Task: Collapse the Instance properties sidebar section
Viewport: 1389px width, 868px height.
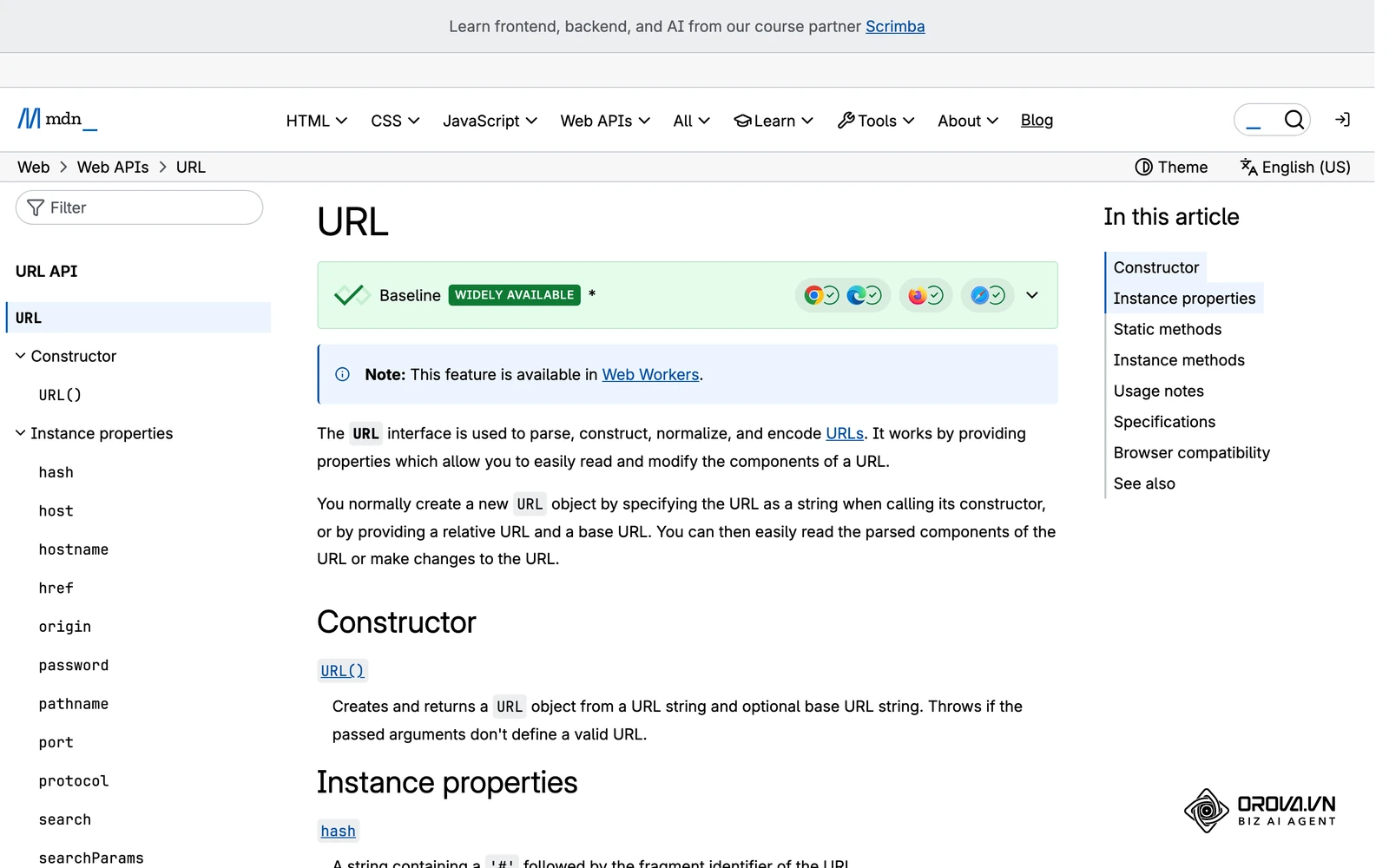Action: [20, 433]
